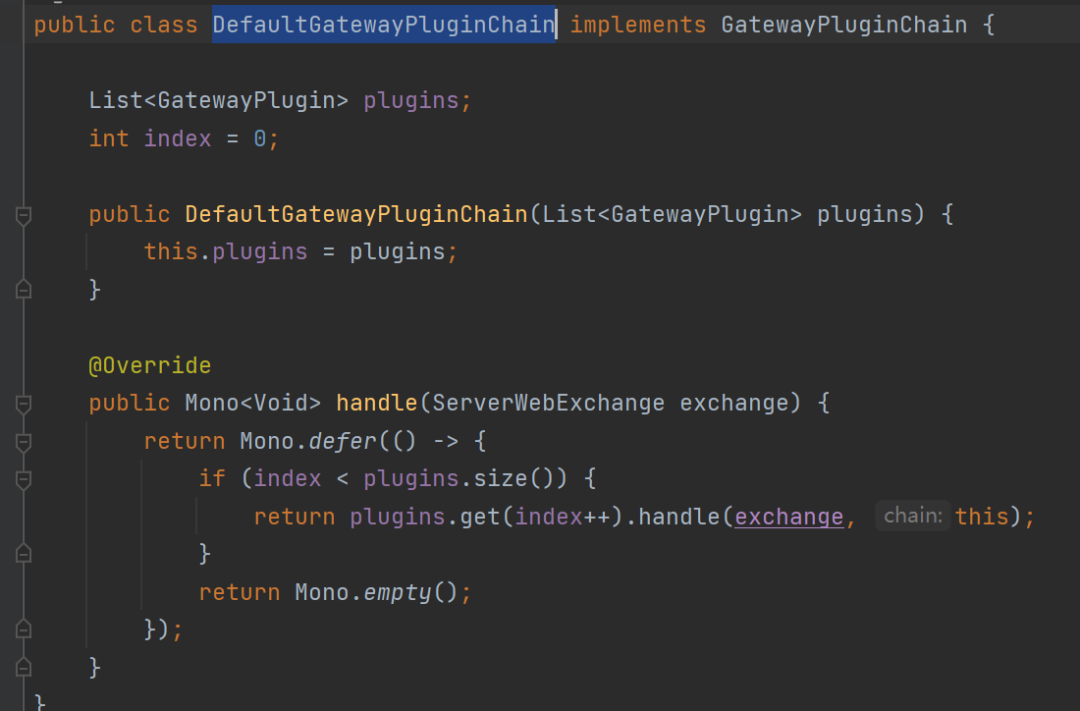Click 'index' in the int index = 0 line
The width and height of the screenshot is (1080, 711).
click(178, 138)
